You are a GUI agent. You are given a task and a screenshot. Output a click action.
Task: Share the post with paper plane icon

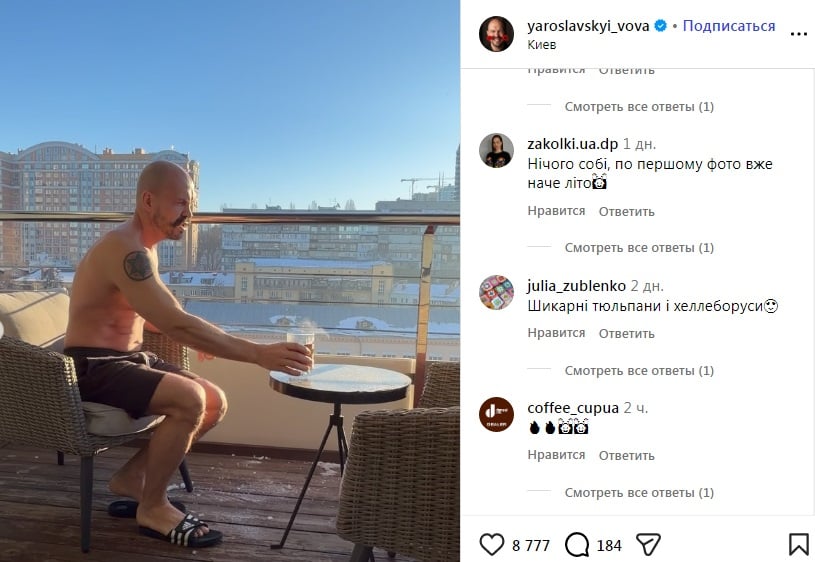click(648, 545)
